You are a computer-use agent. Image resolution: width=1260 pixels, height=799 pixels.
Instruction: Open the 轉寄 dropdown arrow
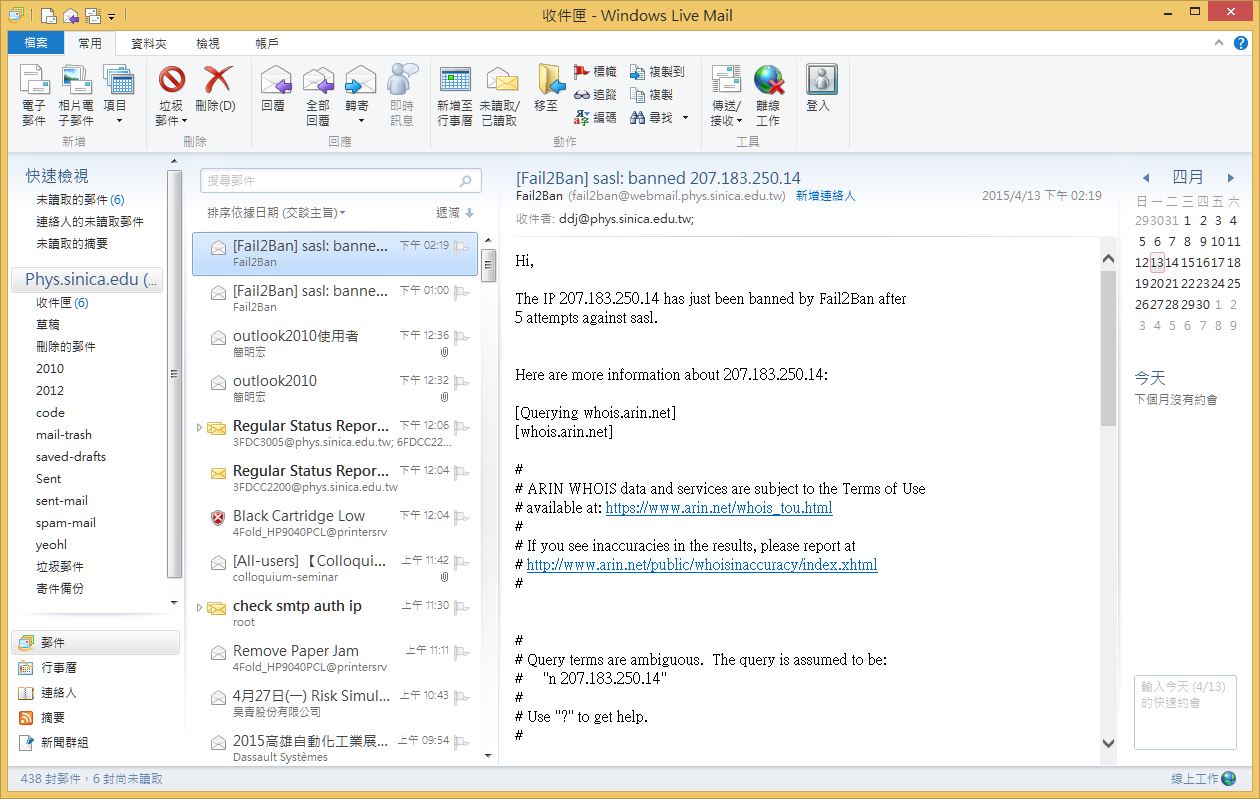361,121
